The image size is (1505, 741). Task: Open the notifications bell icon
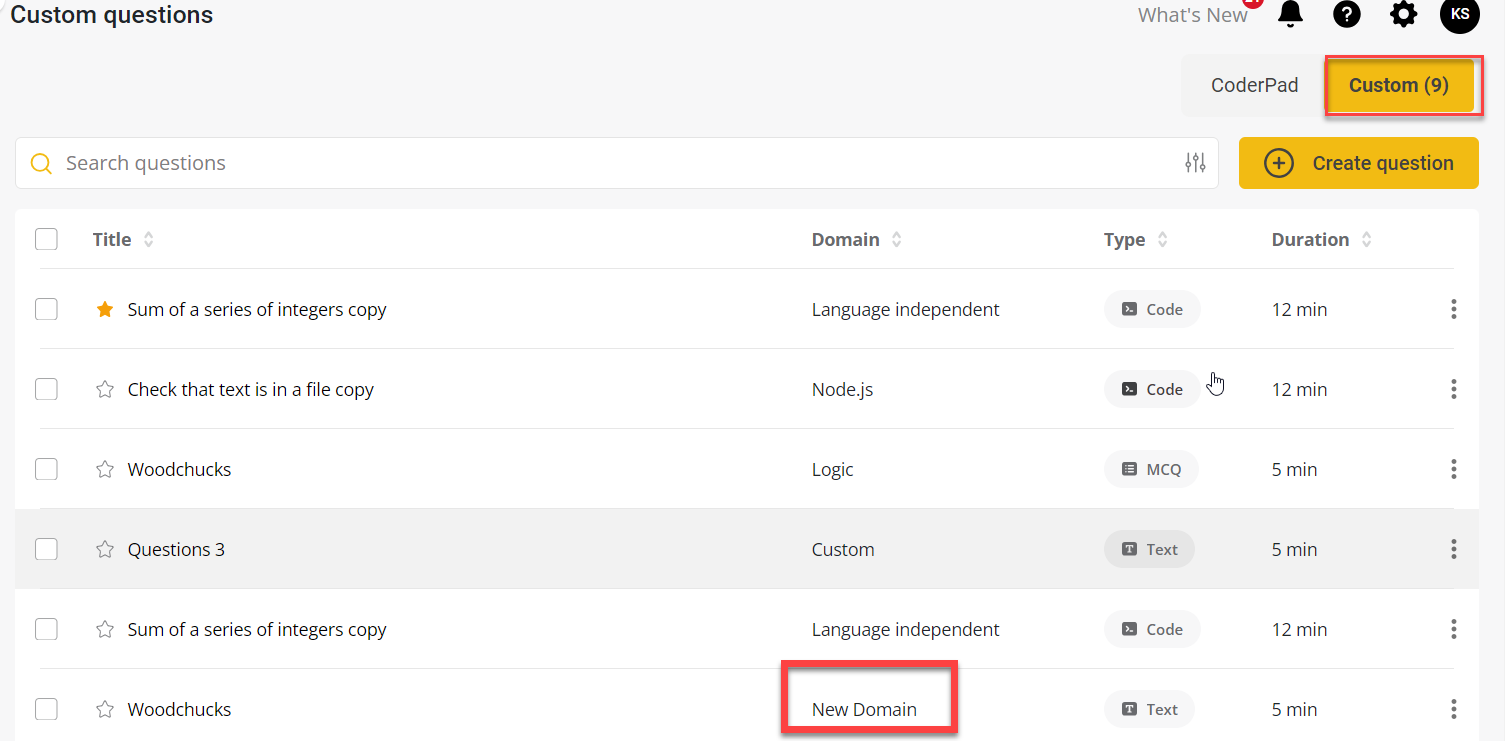1291,14
